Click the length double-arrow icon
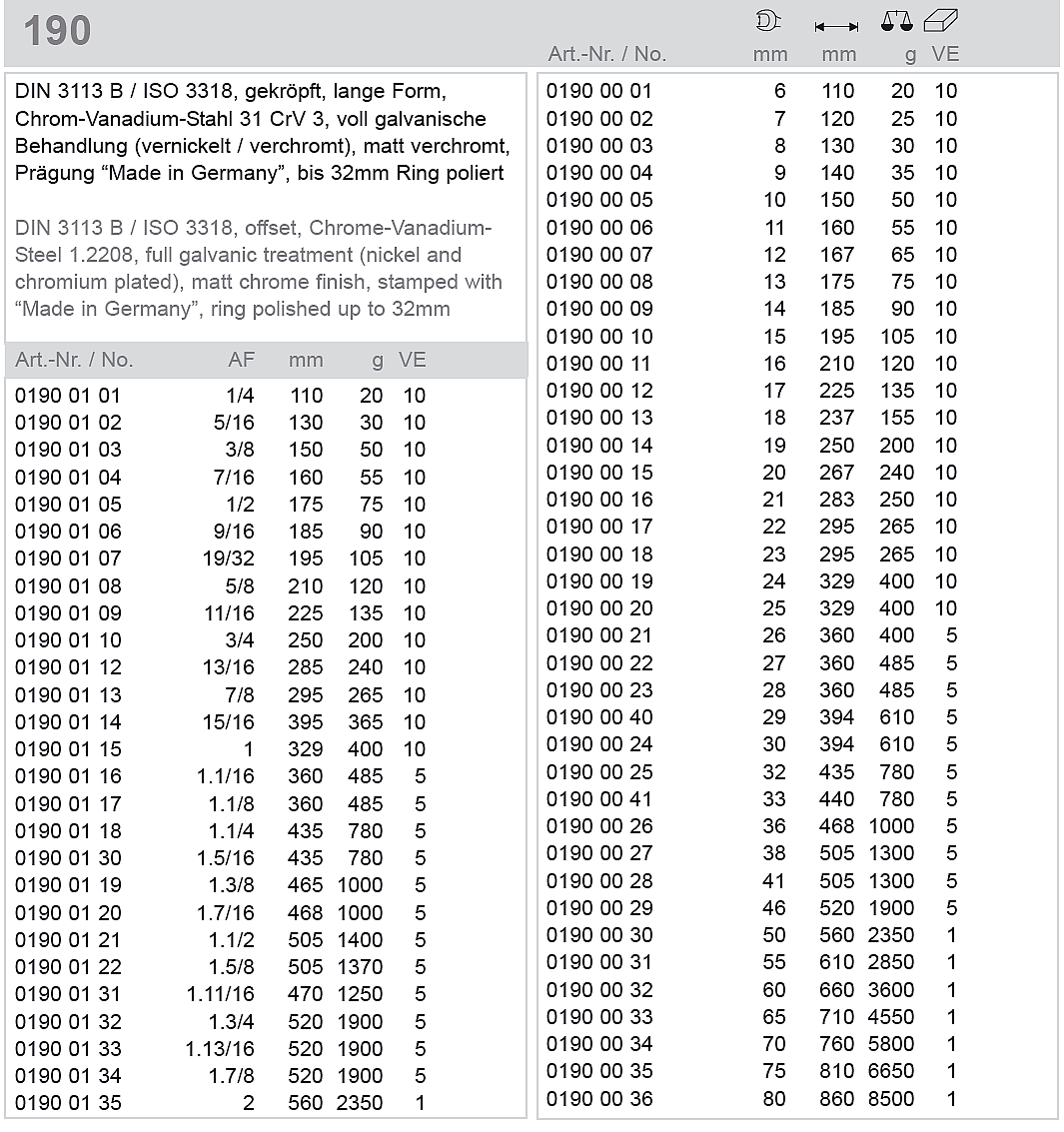The width and height of the screenshot is (1064, 1132). coord(836,26)
